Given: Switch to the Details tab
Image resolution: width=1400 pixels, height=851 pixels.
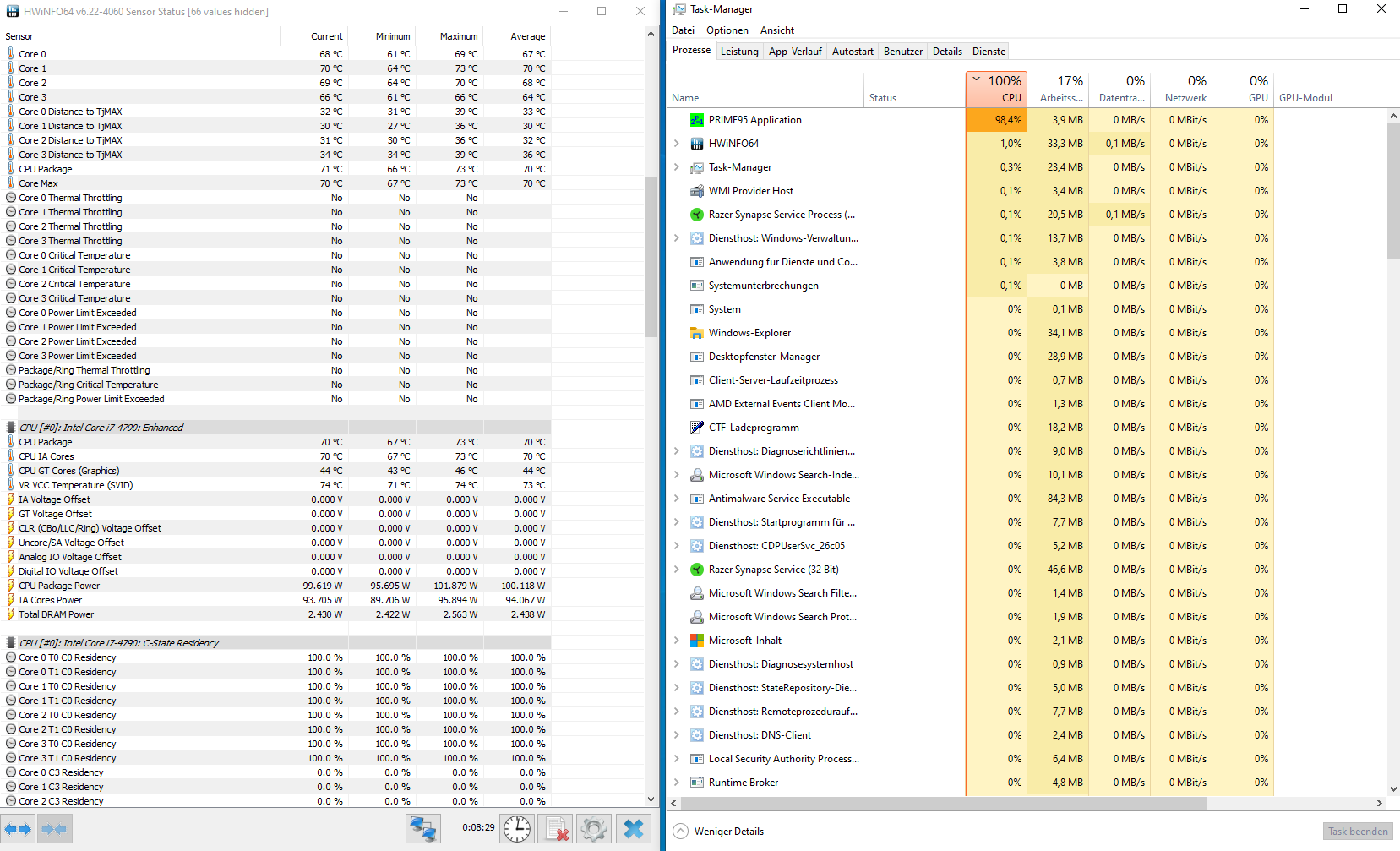Looking at the screenshot, I should pyautogui.click(x=947, y=52).
